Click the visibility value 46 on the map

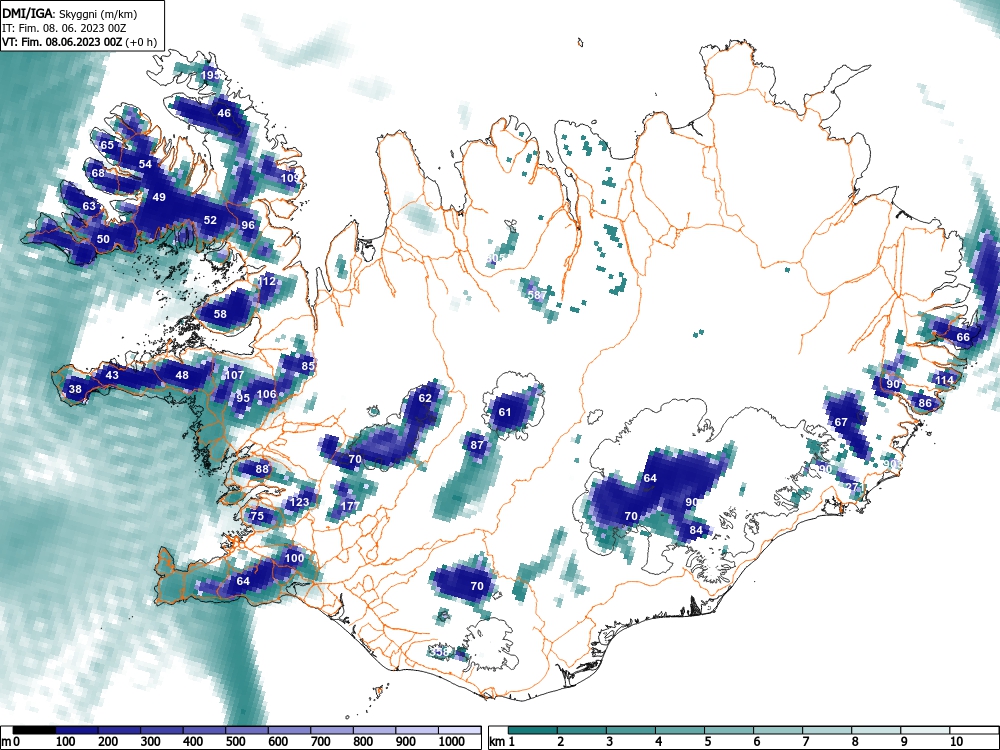224,114
